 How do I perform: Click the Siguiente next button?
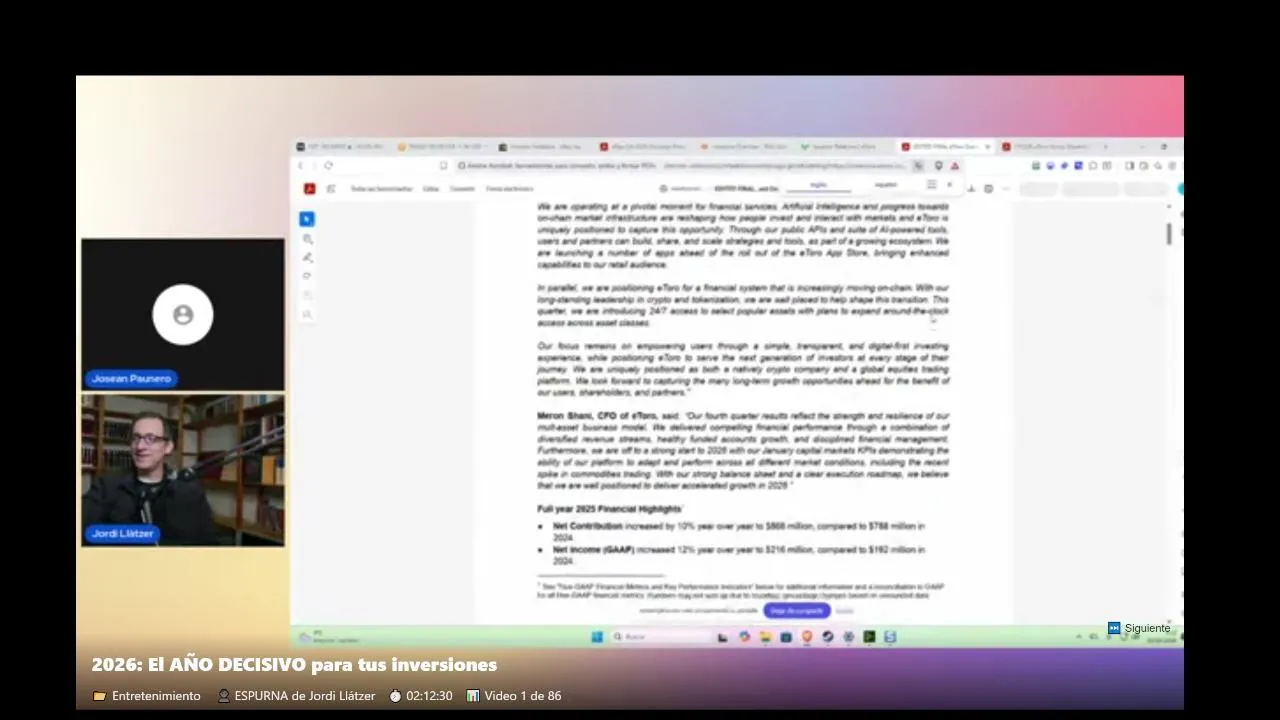coord(1138,628)
